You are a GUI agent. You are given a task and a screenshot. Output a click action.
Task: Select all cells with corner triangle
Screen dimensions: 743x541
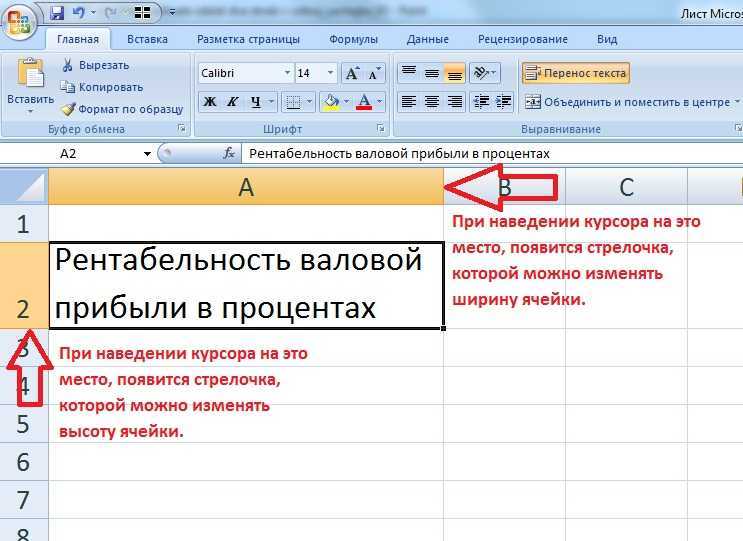click(24, 187)
